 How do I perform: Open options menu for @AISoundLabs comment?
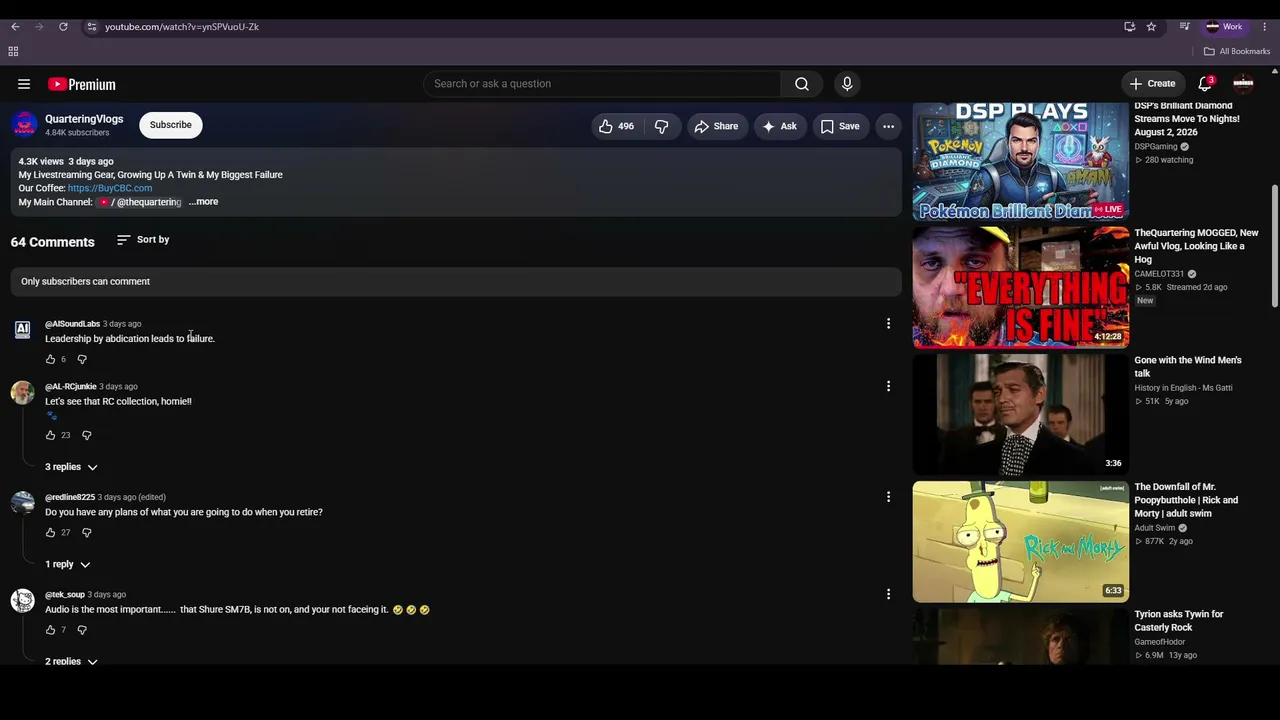pos(888,323)
